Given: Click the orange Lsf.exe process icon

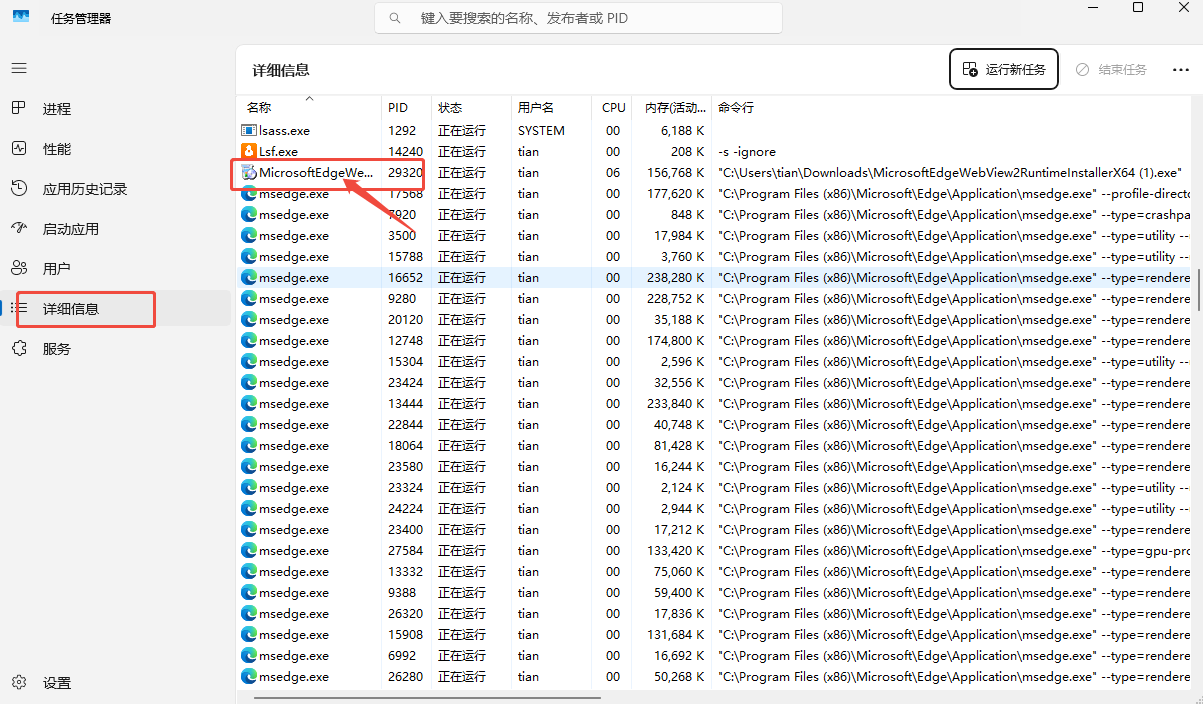Looking at the screenshot, I should (x=249, y=151).
